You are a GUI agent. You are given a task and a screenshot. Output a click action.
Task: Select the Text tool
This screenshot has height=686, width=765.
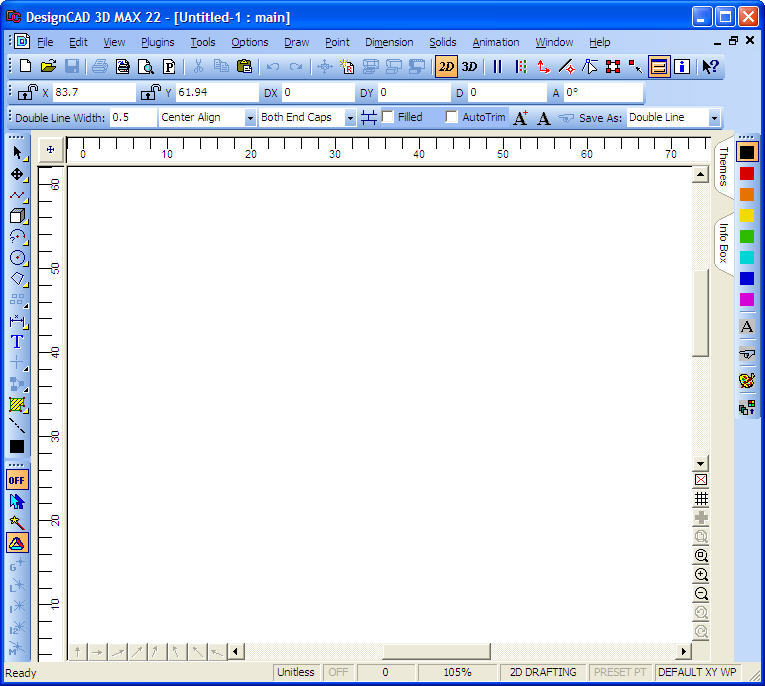(17, 342)
